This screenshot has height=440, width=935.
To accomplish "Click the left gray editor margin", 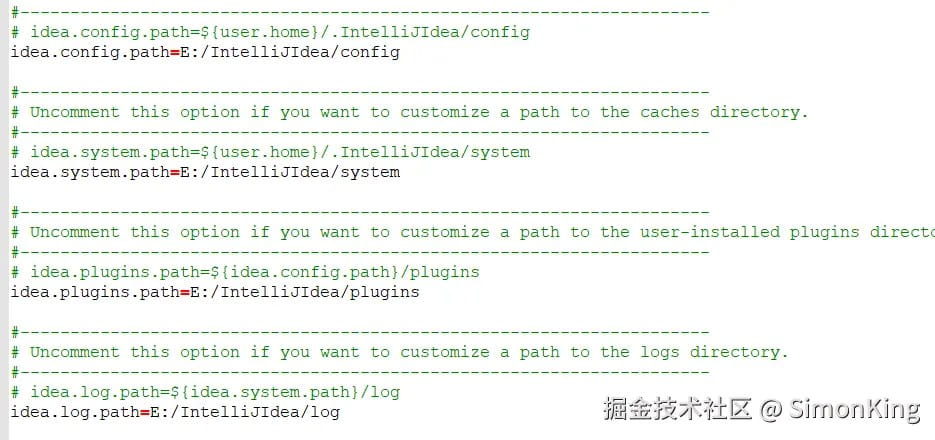I will [x=4, y=220].
